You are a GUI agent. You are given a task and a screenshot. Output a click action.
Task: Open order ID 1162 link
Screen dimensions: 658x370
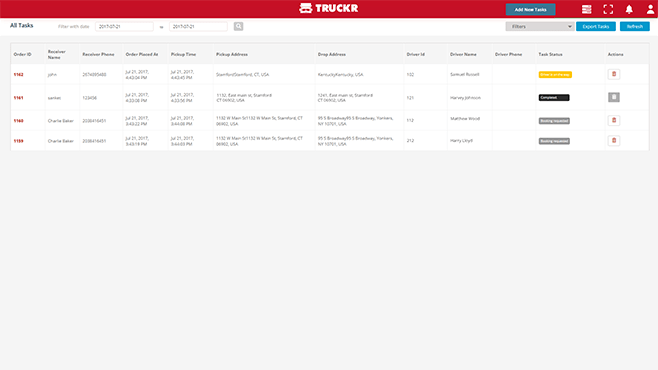click(18, 75)
